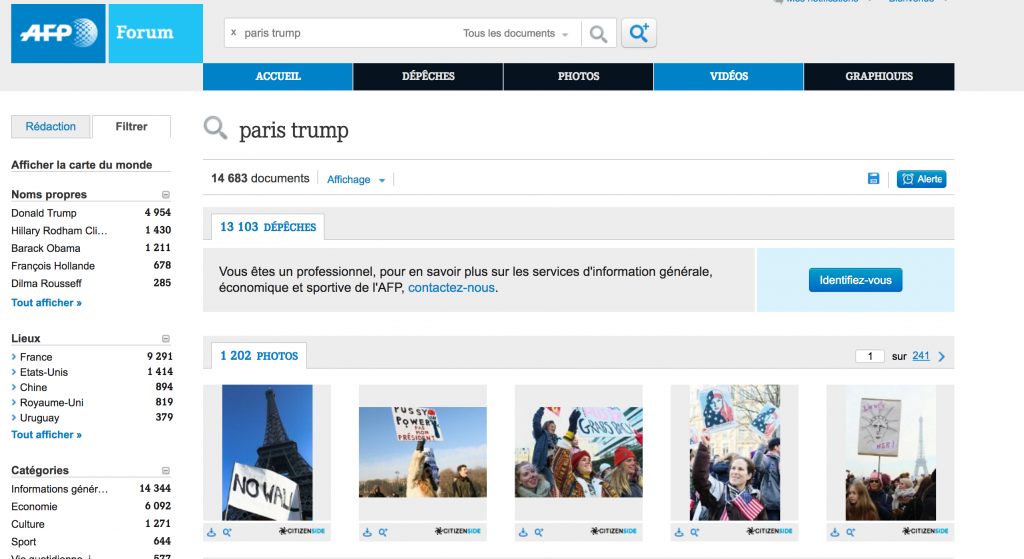This screenshot has width=1024, height=559.
Task: Switch to the Rédaction tab
Action: click(51, 127)
